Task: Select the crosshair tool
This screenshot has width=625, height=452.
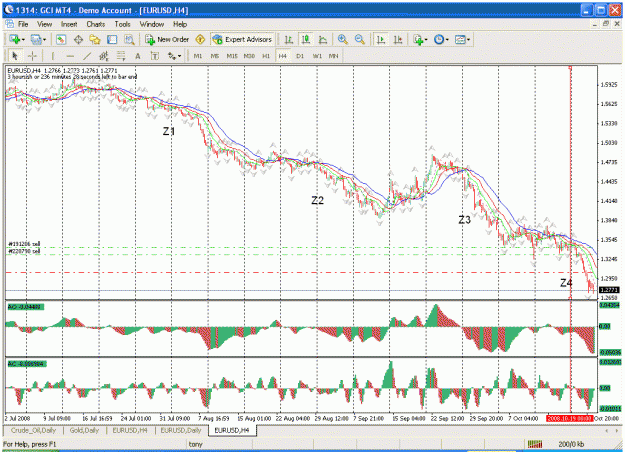Action: pos(32,56)
